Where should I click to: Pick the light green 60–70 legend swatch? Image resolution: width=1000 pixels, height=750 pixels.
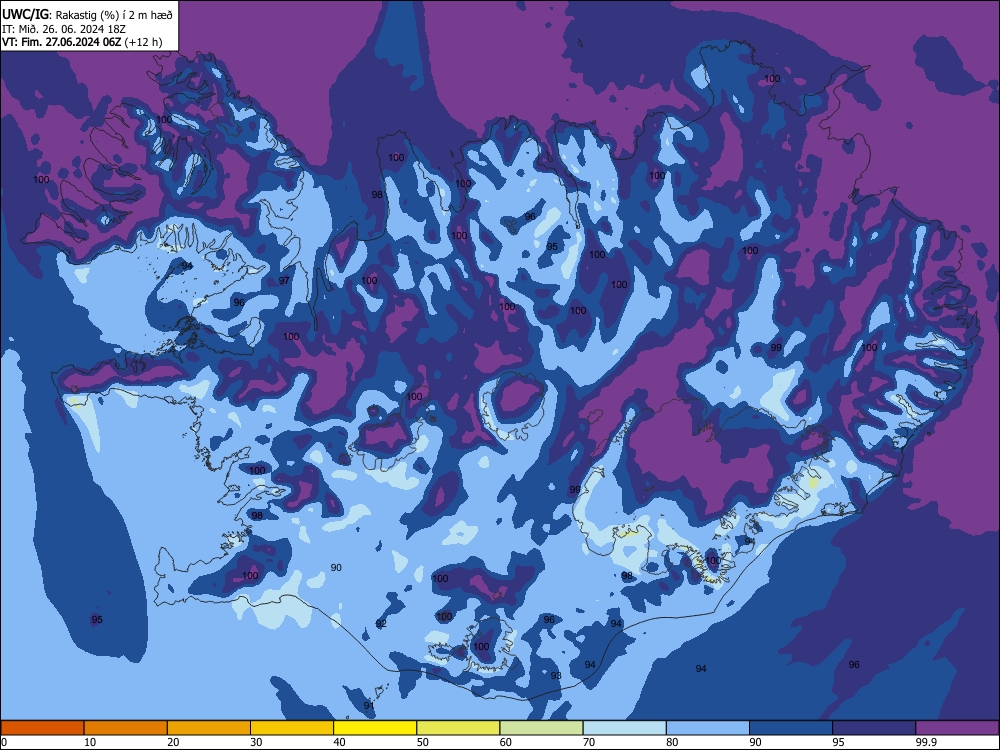pyautogui.click(x=541, y=728)
